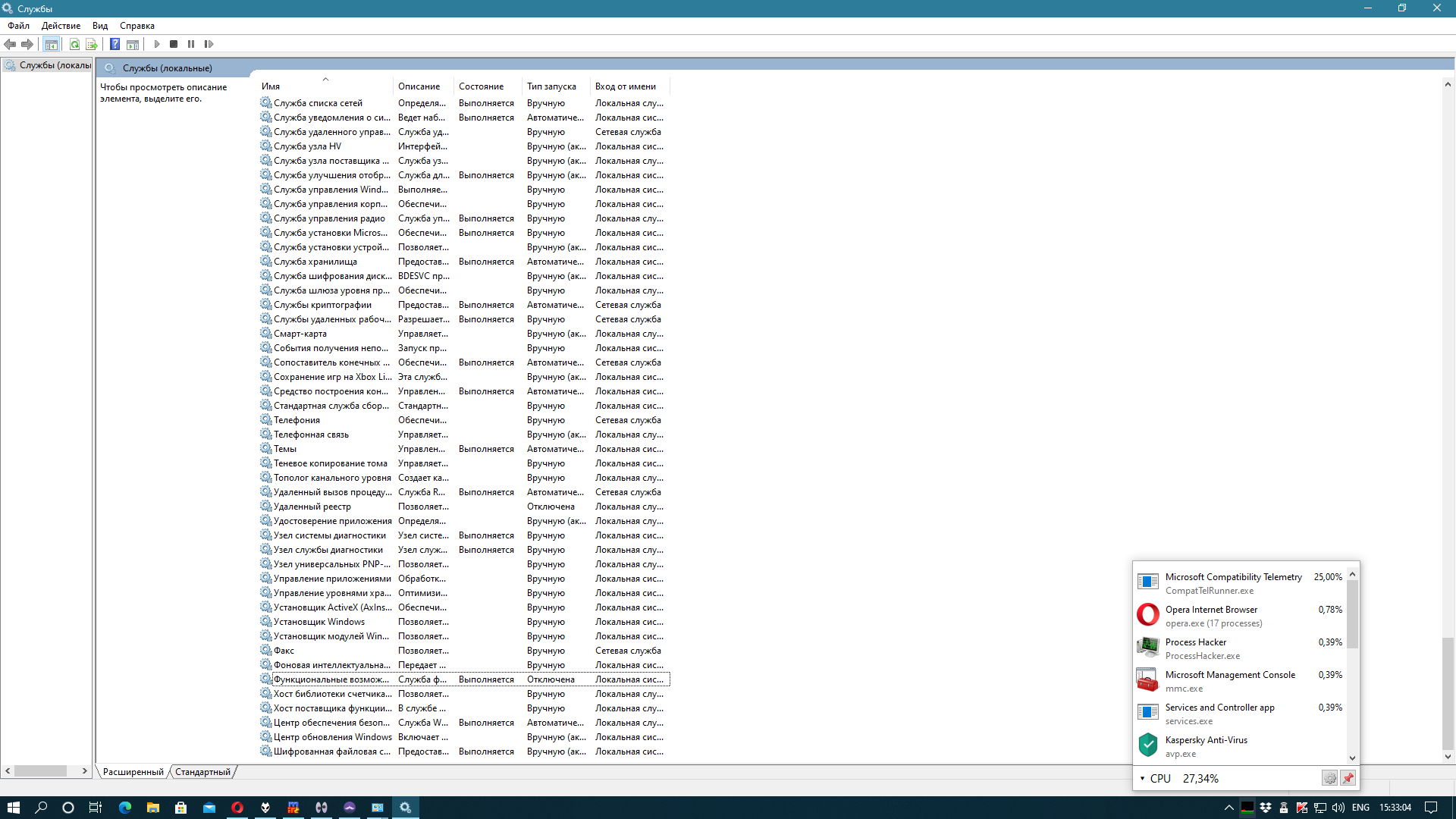The image size is (1456, 819).
Task: Pause the selected service
Action: pyautogui.click(x=191, y=44)
